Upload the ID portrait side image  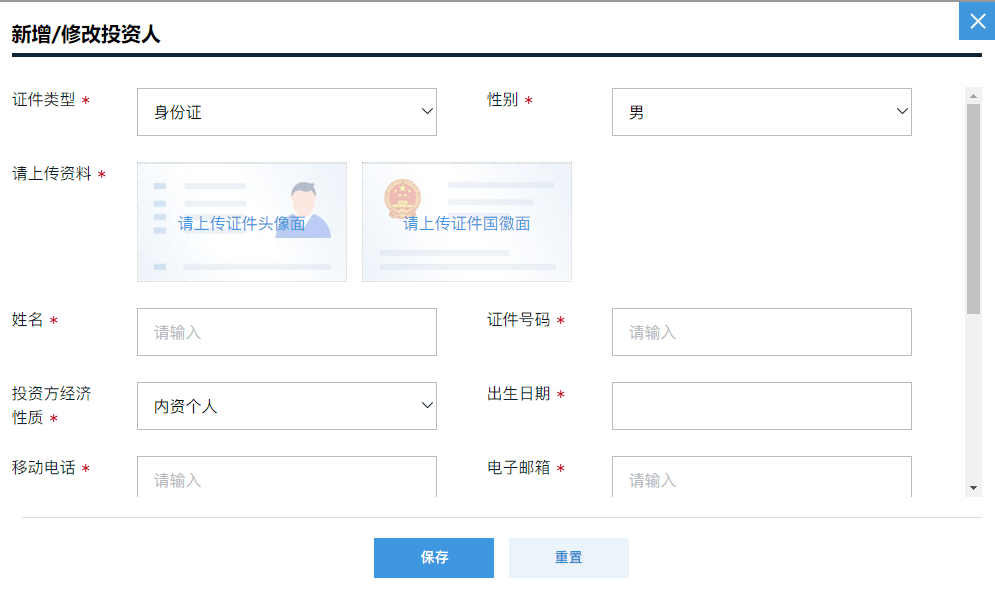click(x=242, y=222)
